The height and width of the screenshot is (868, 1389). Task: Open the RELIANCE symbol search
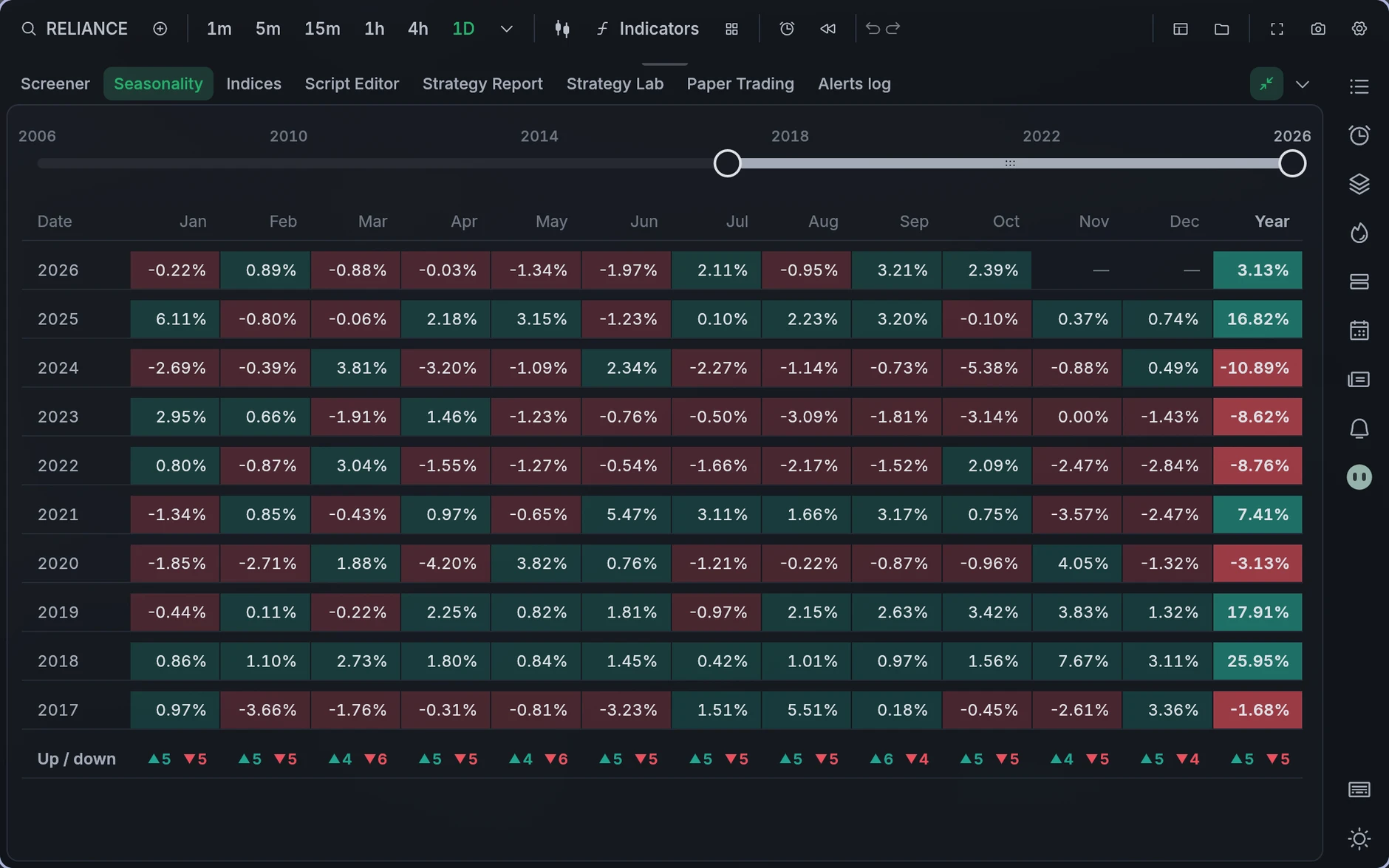(x=75, y=29)
